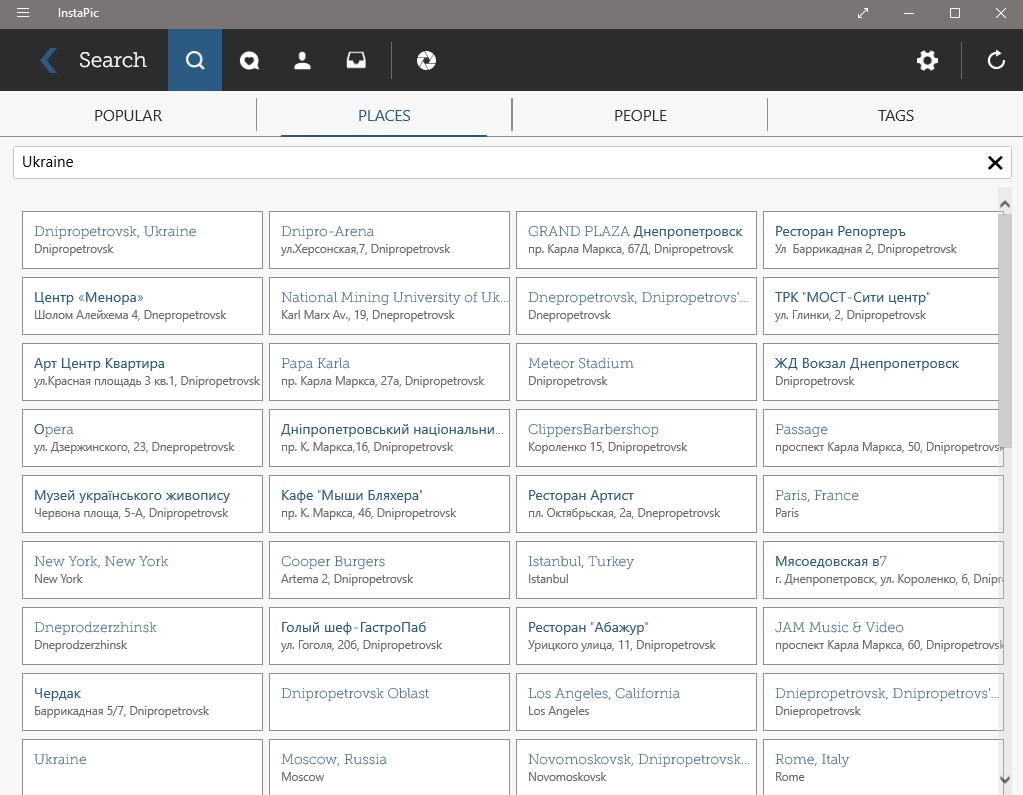Viewport: 1023px width, 795px height.
Task: Select Papa Karla place
Action: click(x=389, y=372)
